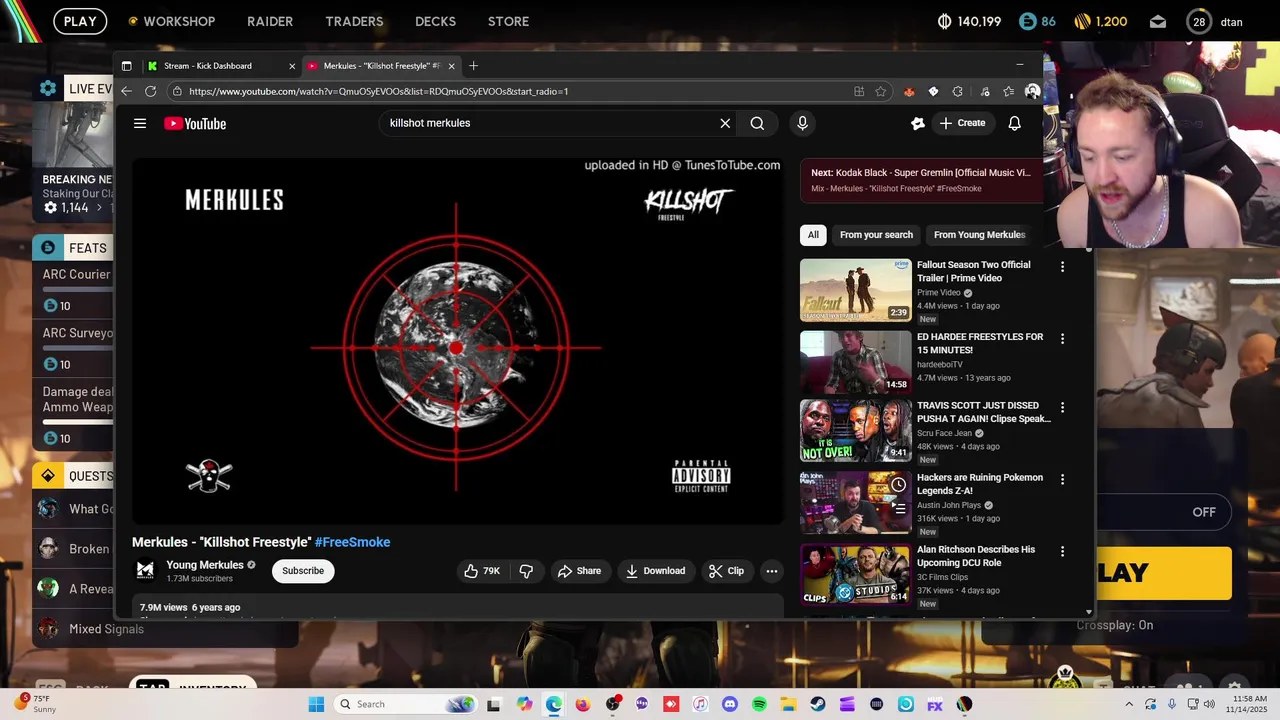Open tab actions menu icon

click(126, 66)
